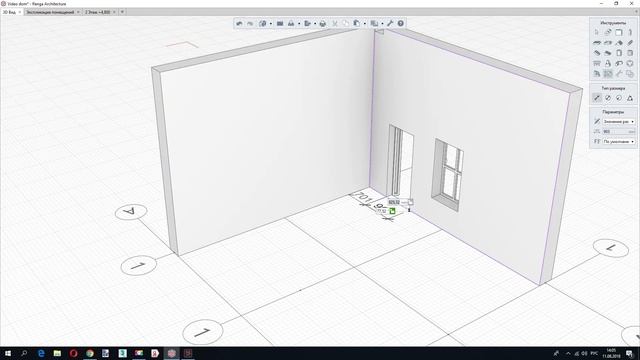
Task: Select the arrow selection tool in Инструменты panel
Action: pyautogui.click(x=597, y=32)
